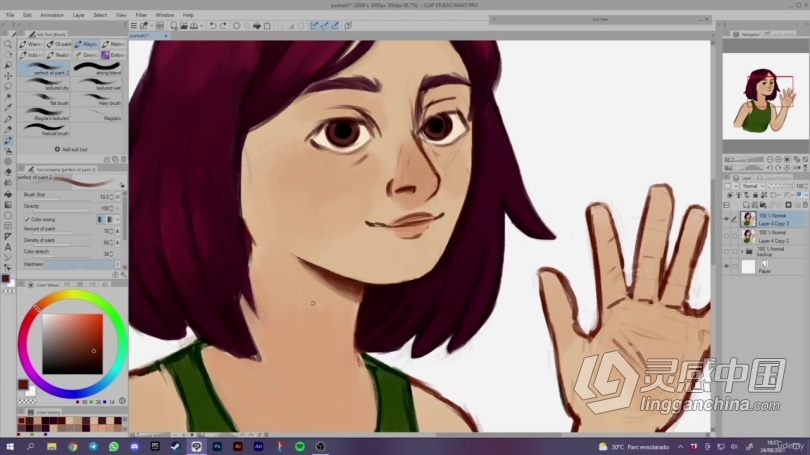Adjust the Navigator zoom slider

(750, 160)
